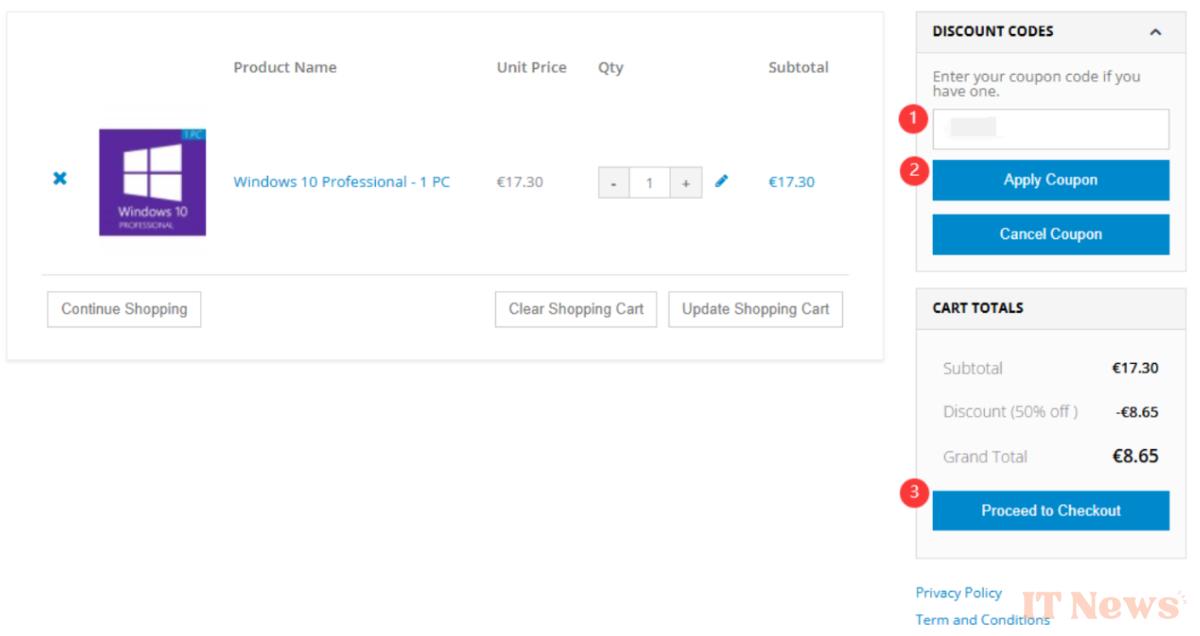Collapse the Discount Codes section chevron
Image resolution: width=1200 pixels, height=636 pixels.
pyautogui.click(x=1156, y=32)
